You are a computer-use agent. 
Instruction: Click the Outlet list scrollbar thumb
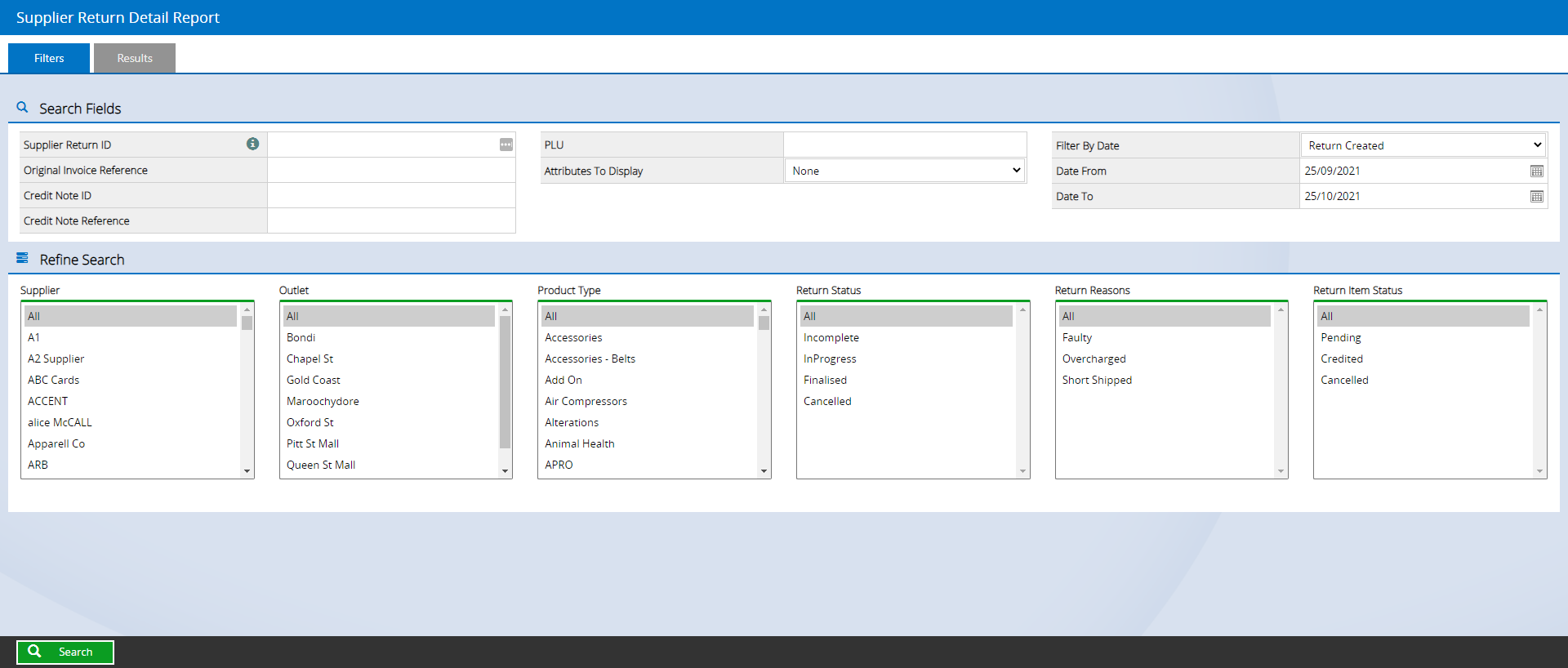tap(505, 382)
